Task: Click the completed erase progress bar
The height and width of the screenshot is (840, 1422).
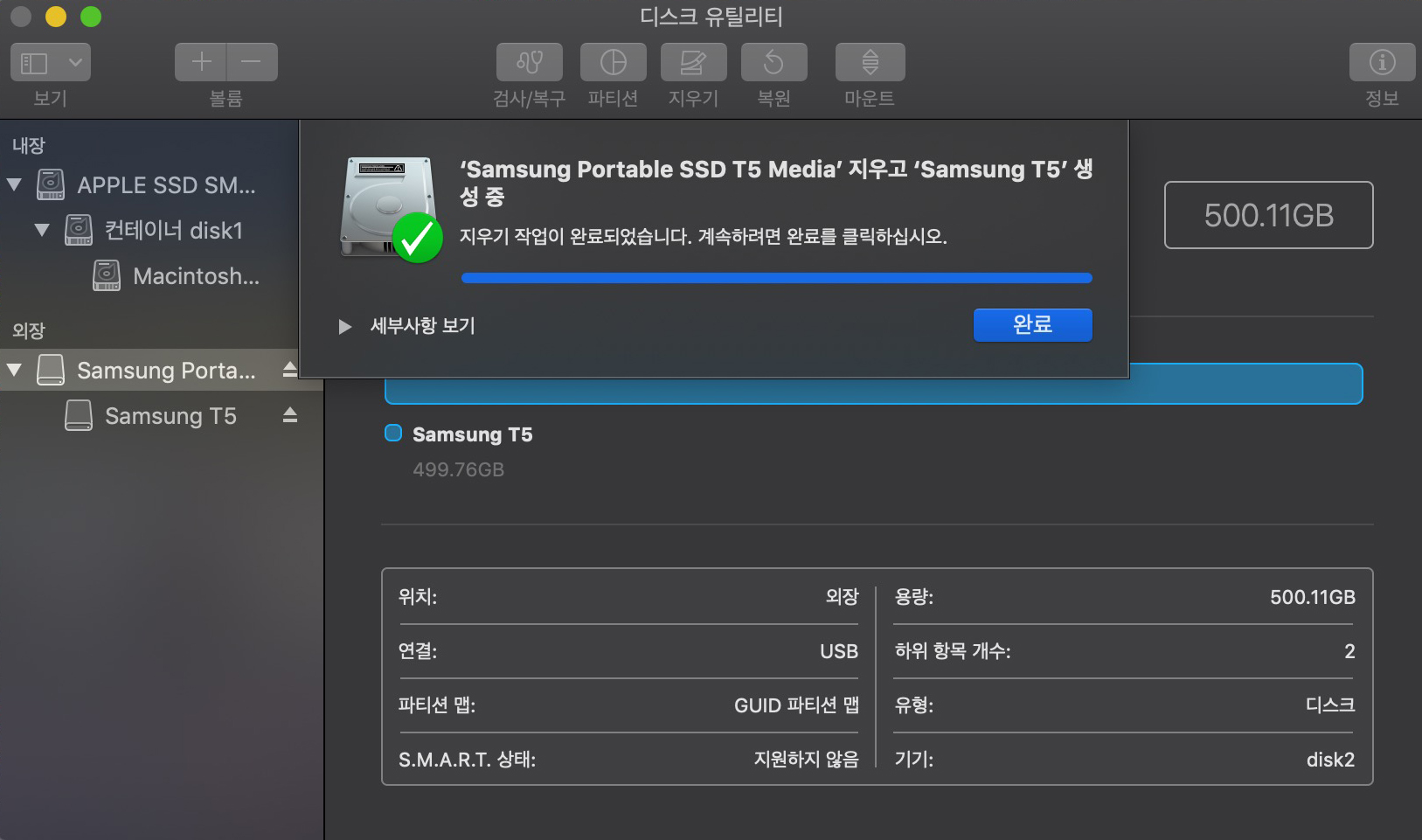Action: 776,278
